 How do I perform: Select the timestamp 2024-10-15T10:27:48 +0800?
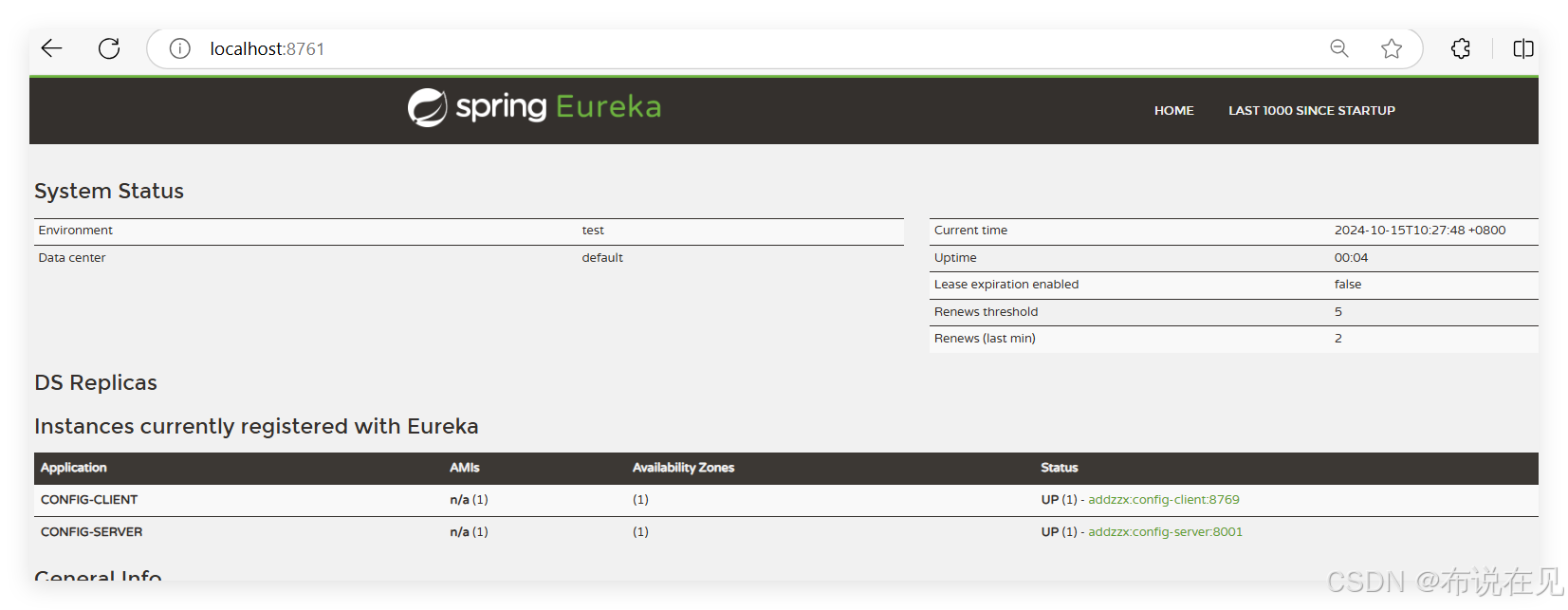point(1419,231)
